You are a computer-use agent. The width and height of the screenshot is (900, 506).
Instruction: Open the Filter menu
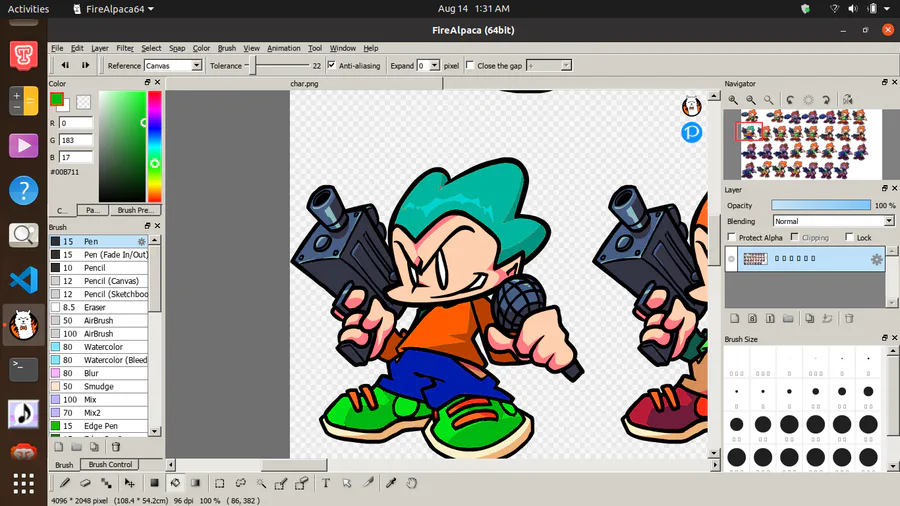(125, 48)
